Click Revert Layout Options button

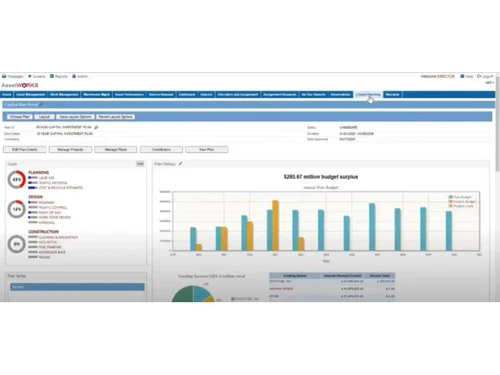115,117
